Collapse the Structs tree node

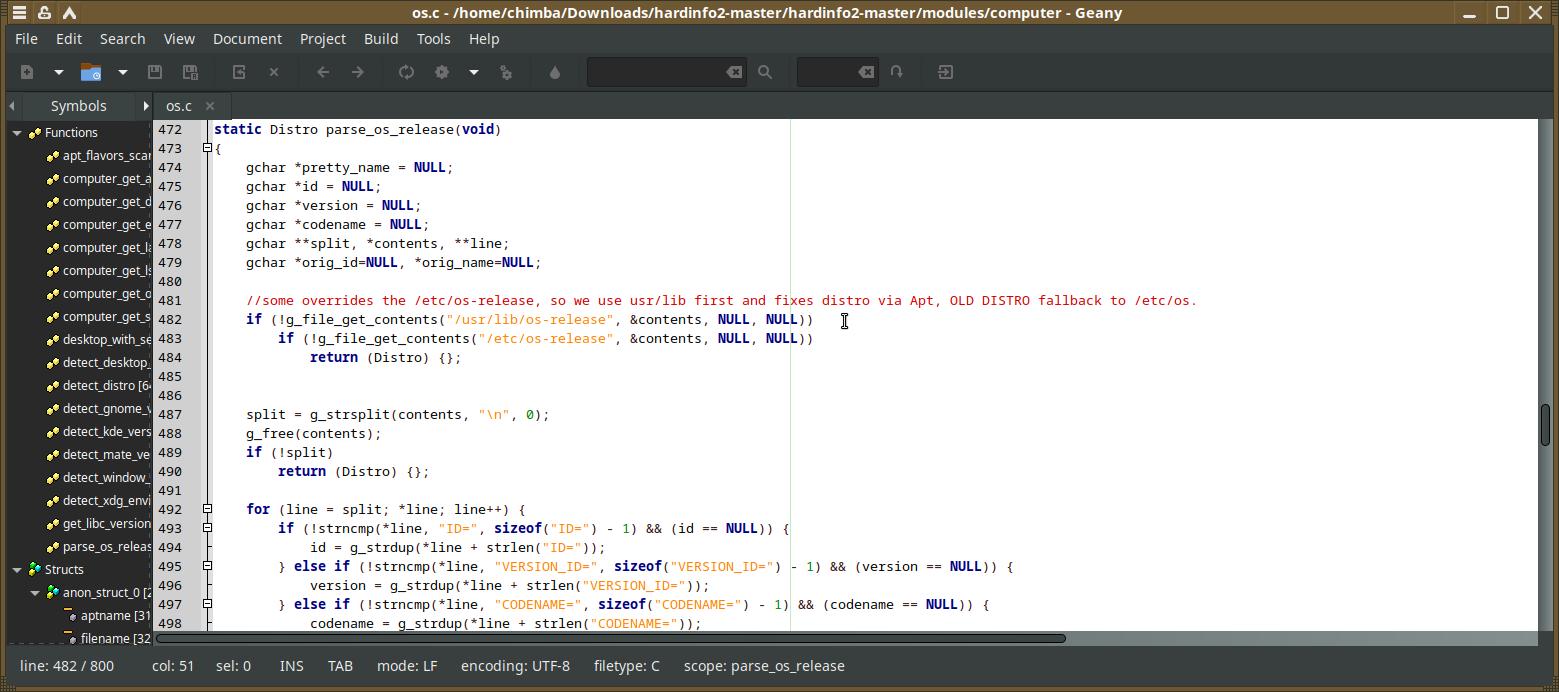tap(17, 570)
